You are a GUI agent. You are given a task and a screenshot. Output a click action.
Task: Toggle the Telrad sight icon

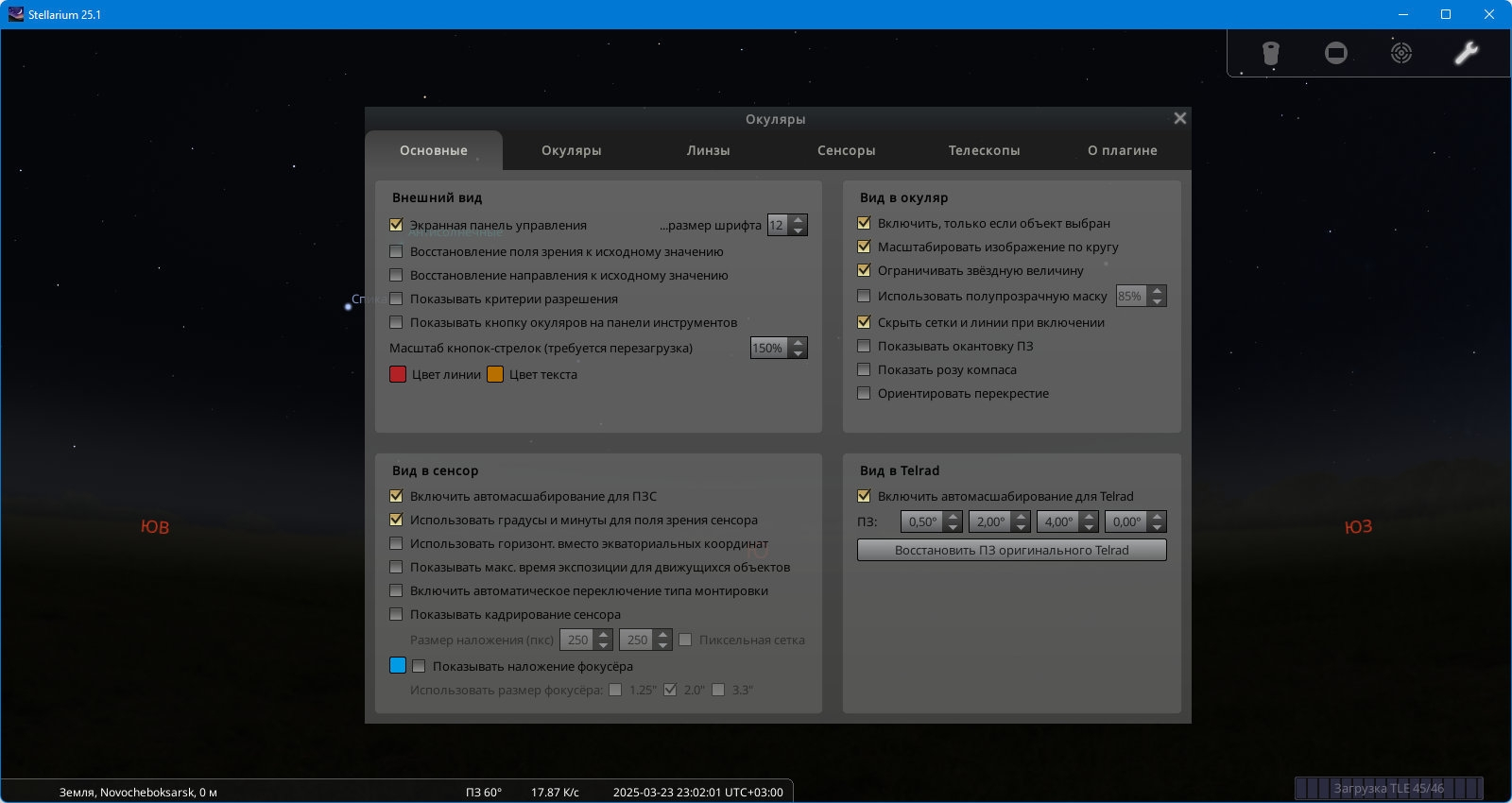pyautogui.click(x=1401, y=53)
